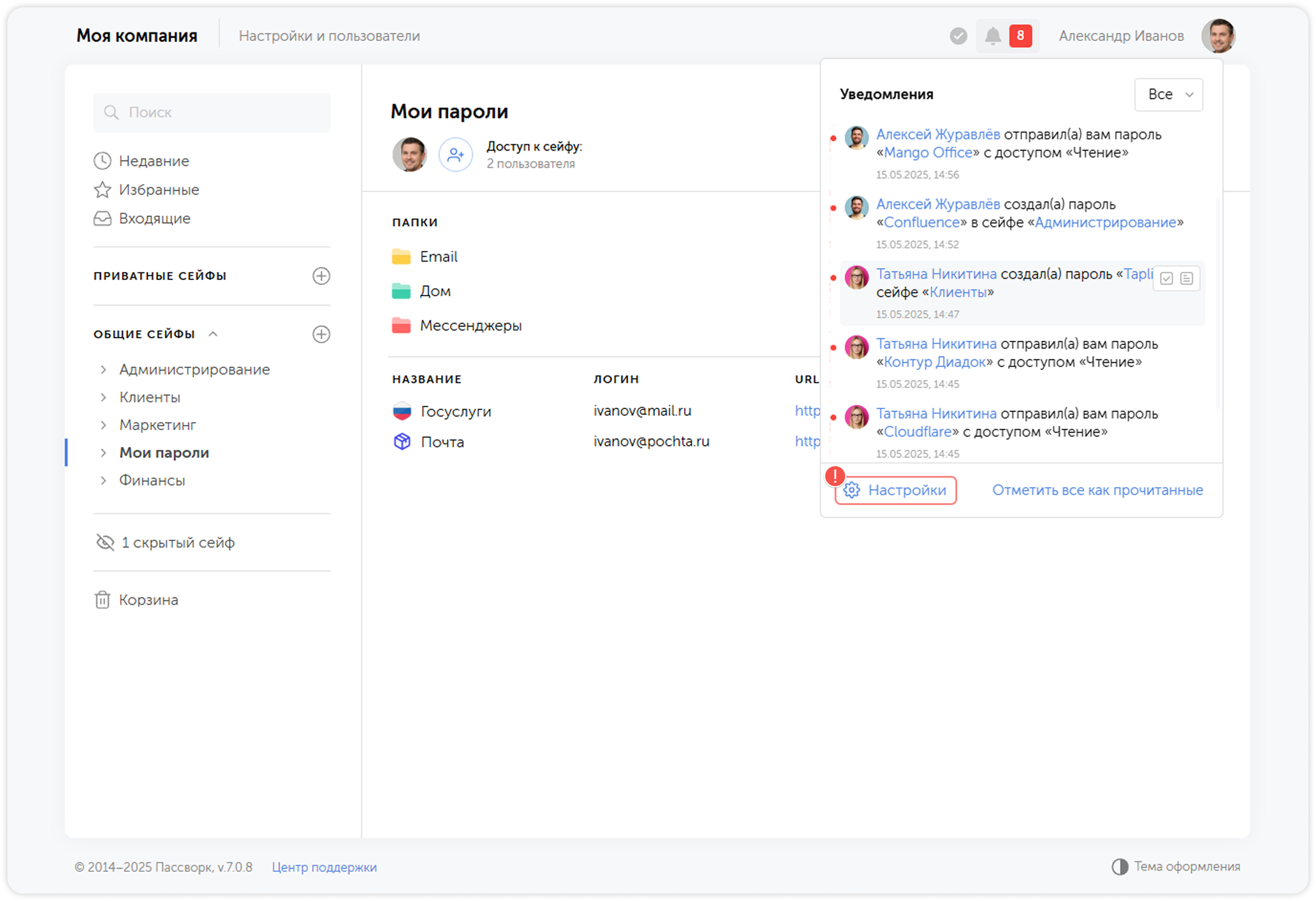Viewport: 1316px width, 901px height.
Task: Collapse the Общие сейфы section
Action: (213, 334)
